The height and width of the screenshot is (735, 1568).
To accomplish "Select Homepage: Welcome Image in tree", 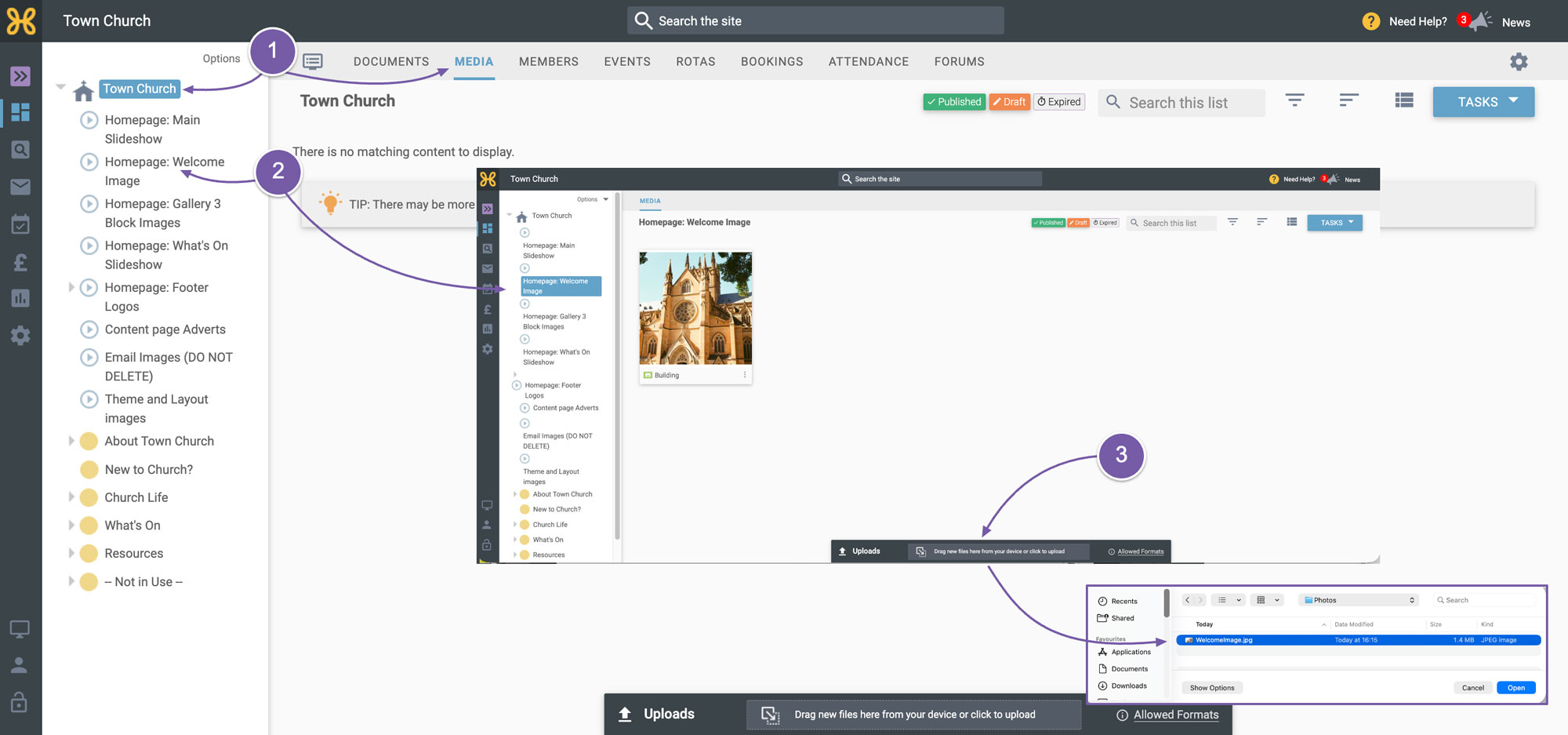I will point(165,171).
